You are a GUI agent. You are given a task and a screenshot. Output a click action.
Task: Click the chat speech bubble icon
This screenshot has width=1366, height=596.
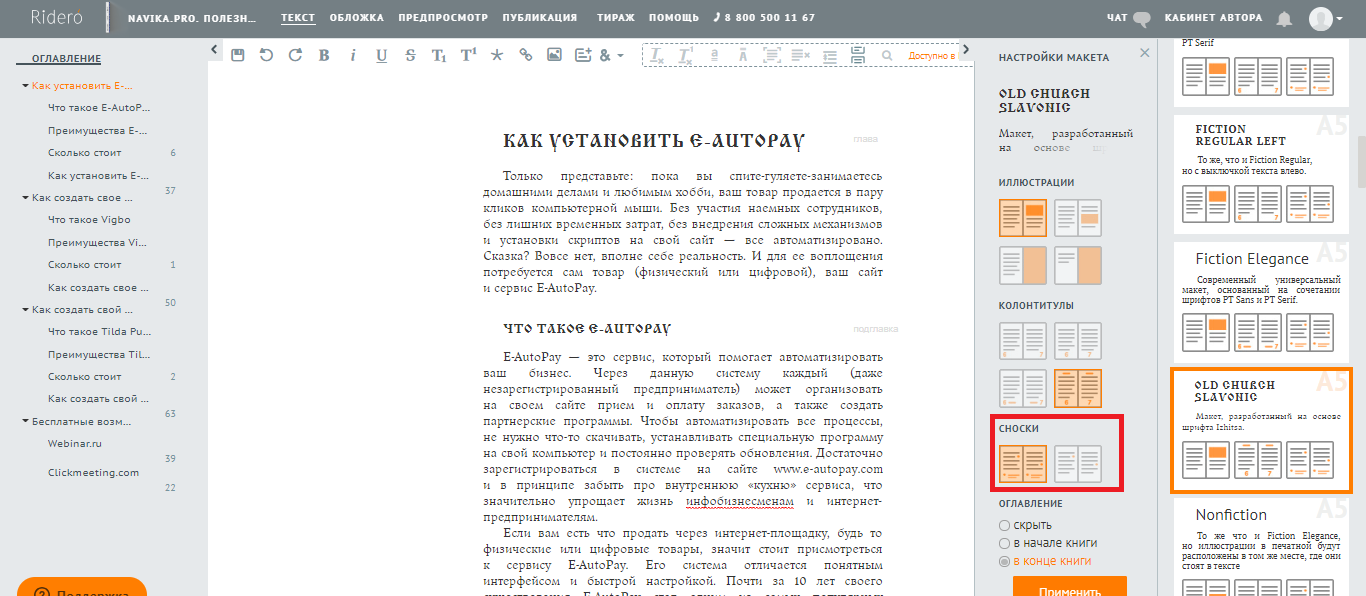(x=1142, y=18)
